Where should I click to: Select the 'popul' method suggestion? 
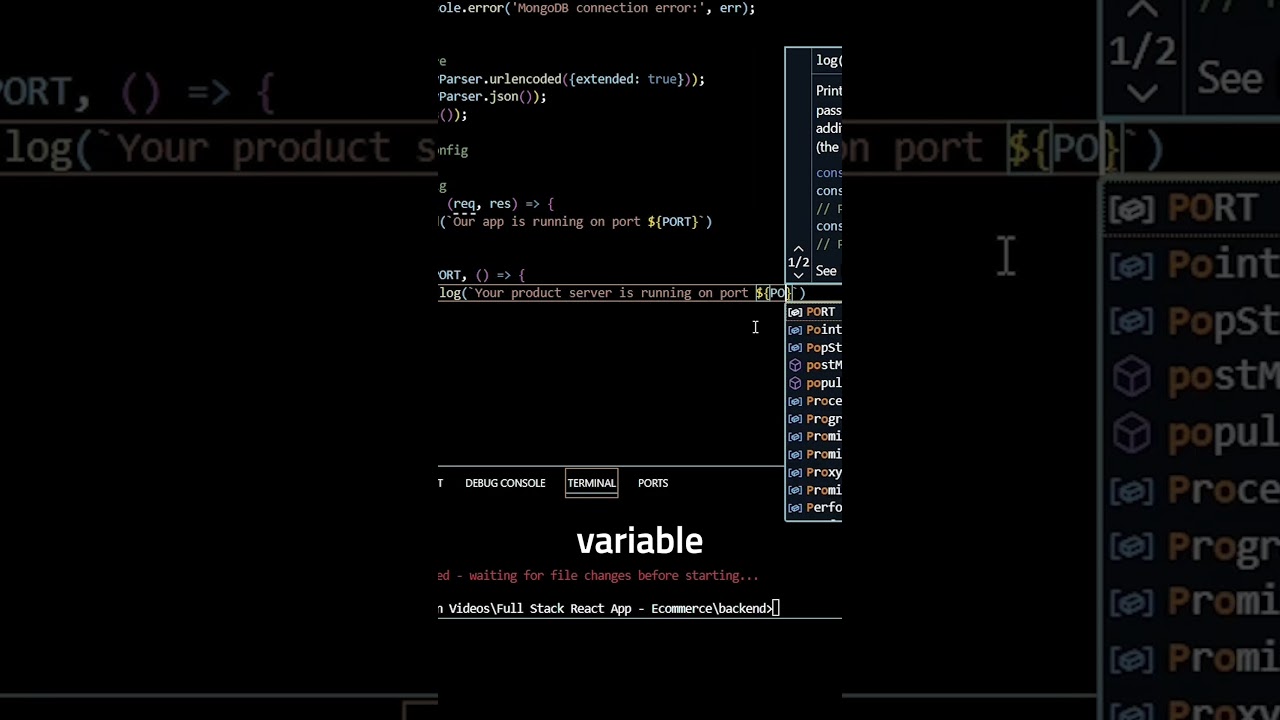pyautogui.click(x=814, y=383)
